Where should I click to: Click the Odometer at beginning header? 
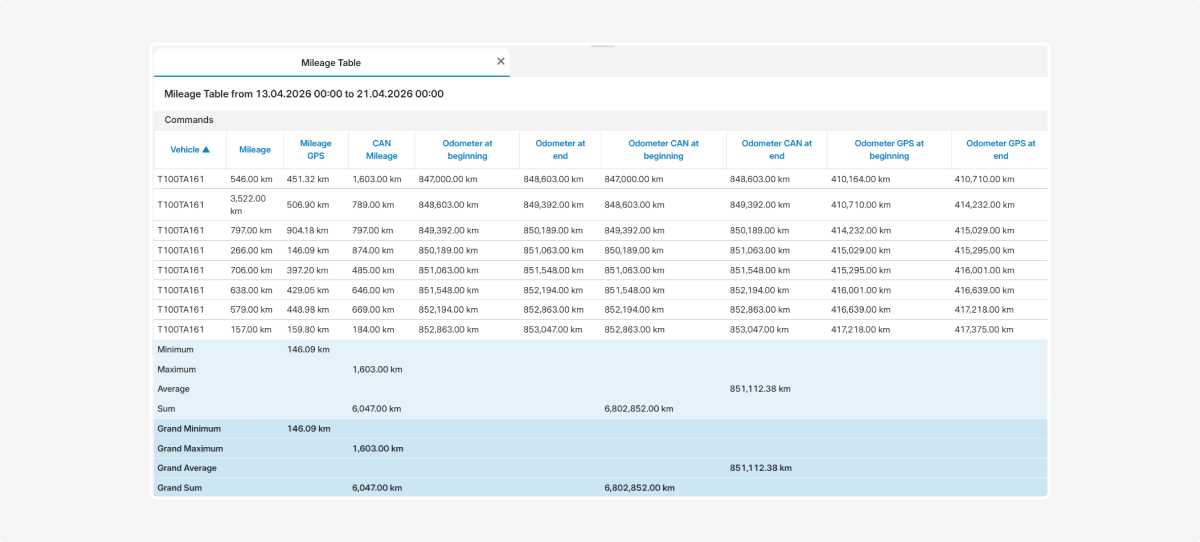click(467, 150)
